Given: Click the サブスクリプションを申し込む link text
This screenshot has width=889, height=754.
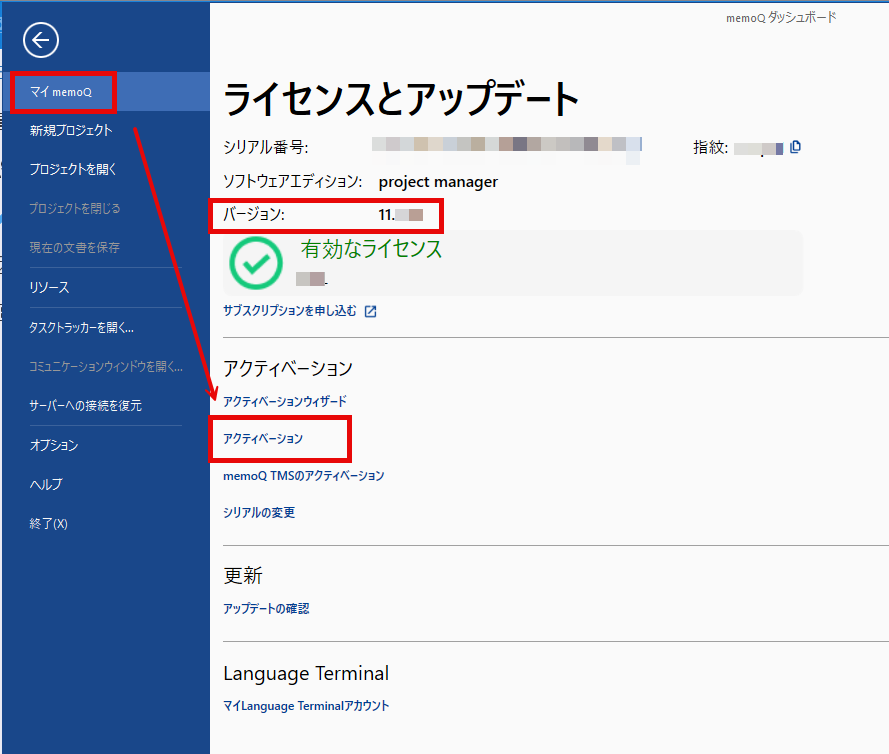Looking at the screenshot, I should pyautogui.click(x=289, y=311).
